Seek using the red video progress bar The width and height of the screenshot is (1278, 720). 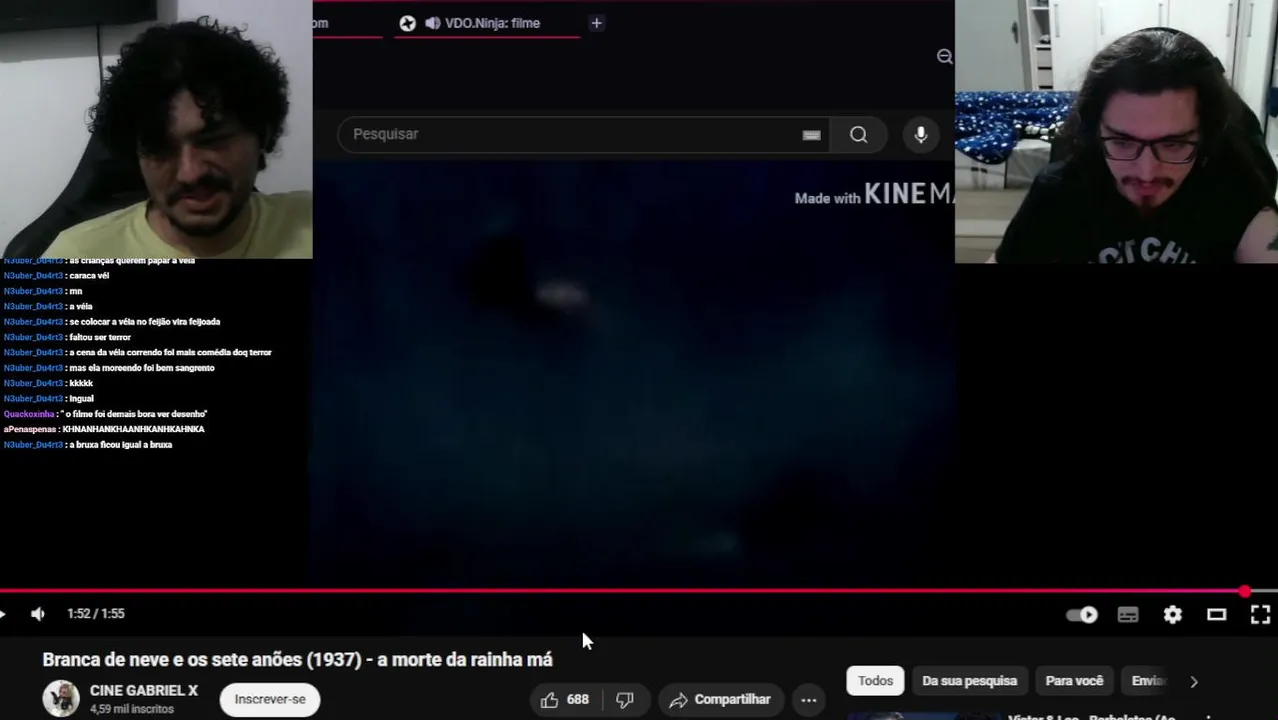[x=639, y=591]
